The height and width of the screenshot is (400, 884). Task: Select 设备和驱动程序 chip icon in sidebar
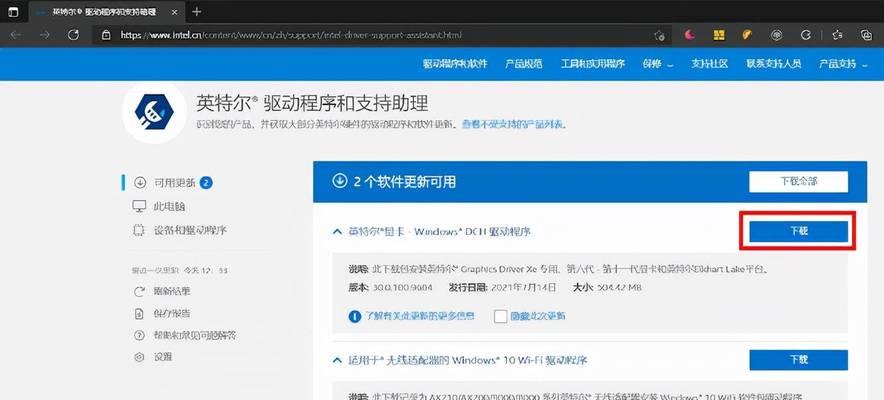(x=139, y=230)
